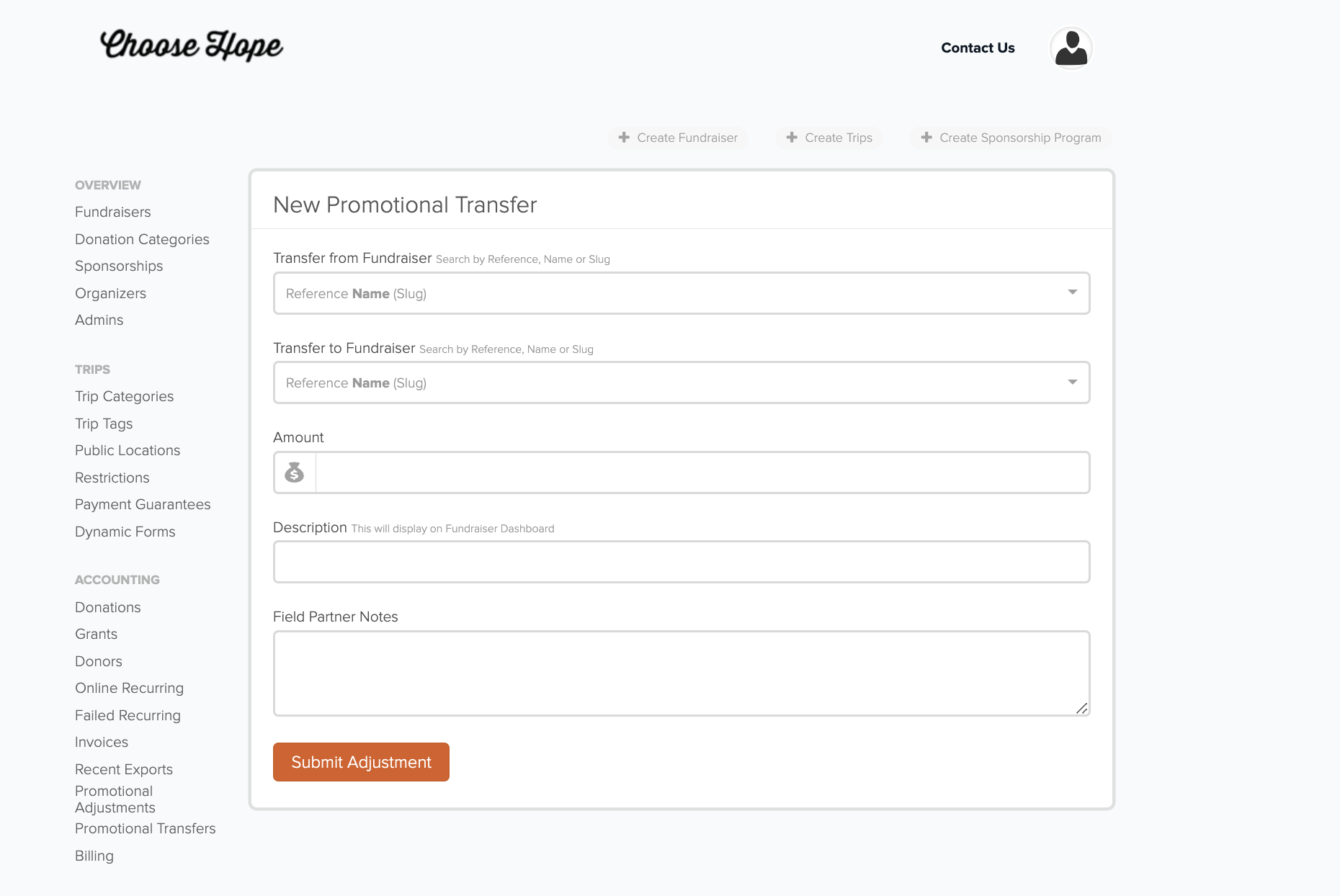Image resolution: width=1340 pixels, height=896 pixels.
Task: Click the Create Sponsorship Program button
Action: (x=1011, y=138)
